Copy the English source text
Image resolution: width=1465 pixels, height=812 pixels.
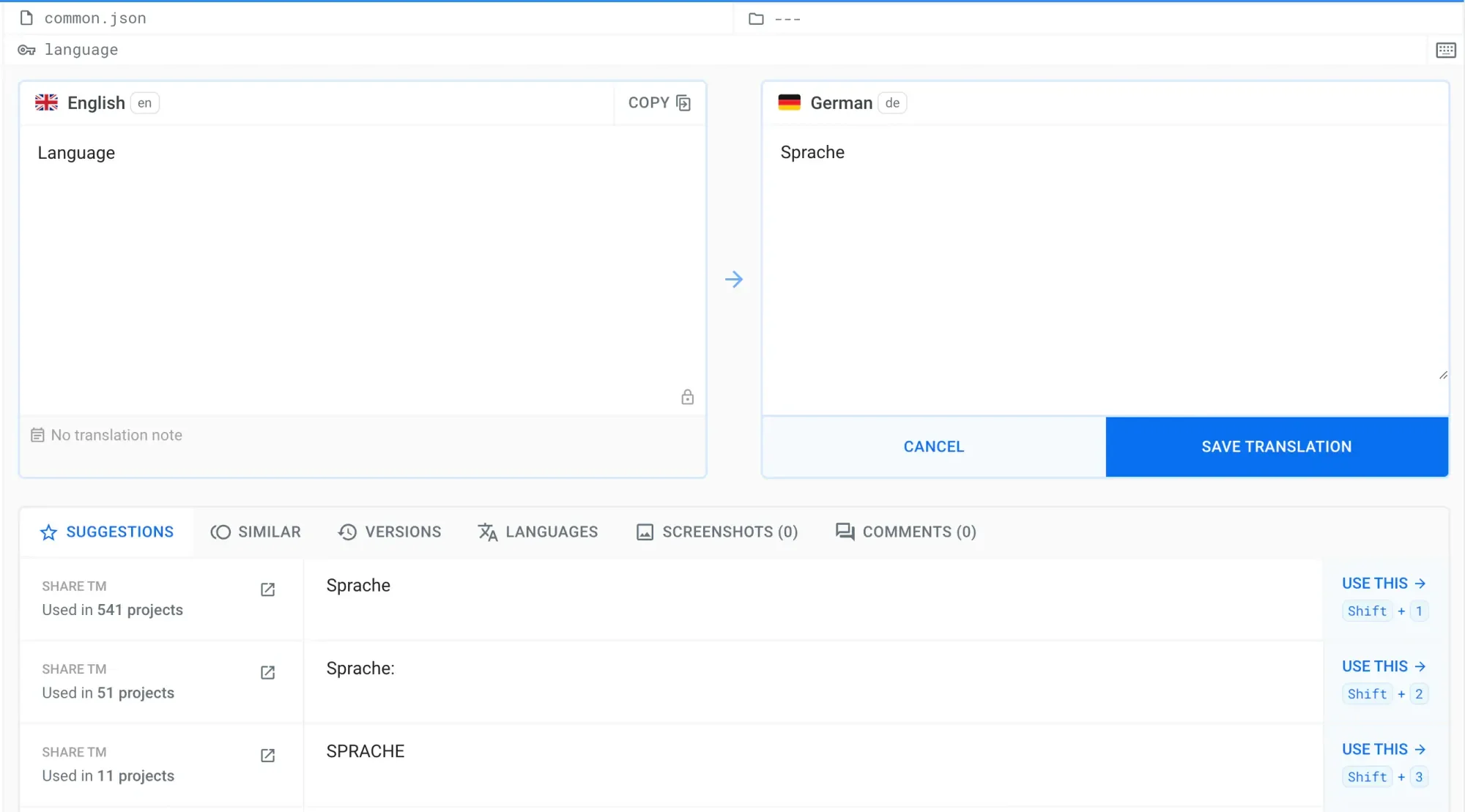tap(659, 103)
